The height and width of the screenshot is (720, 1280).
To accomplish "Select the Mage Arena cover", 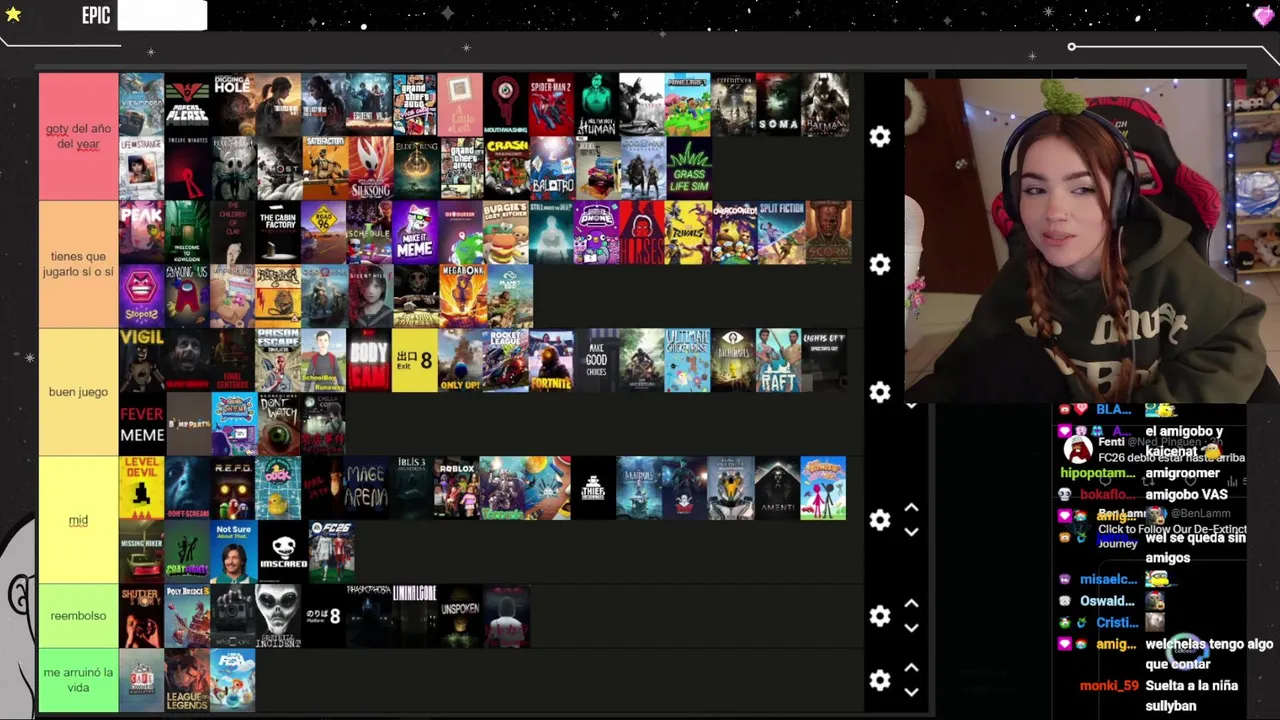I will pyautogui.click(x=365, y=488).
